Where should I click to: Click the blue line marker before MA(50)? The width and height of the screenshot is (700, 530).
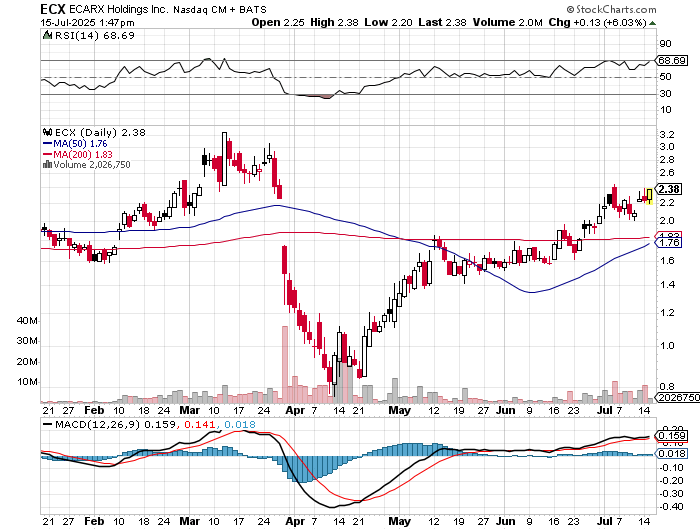[47, 144]
